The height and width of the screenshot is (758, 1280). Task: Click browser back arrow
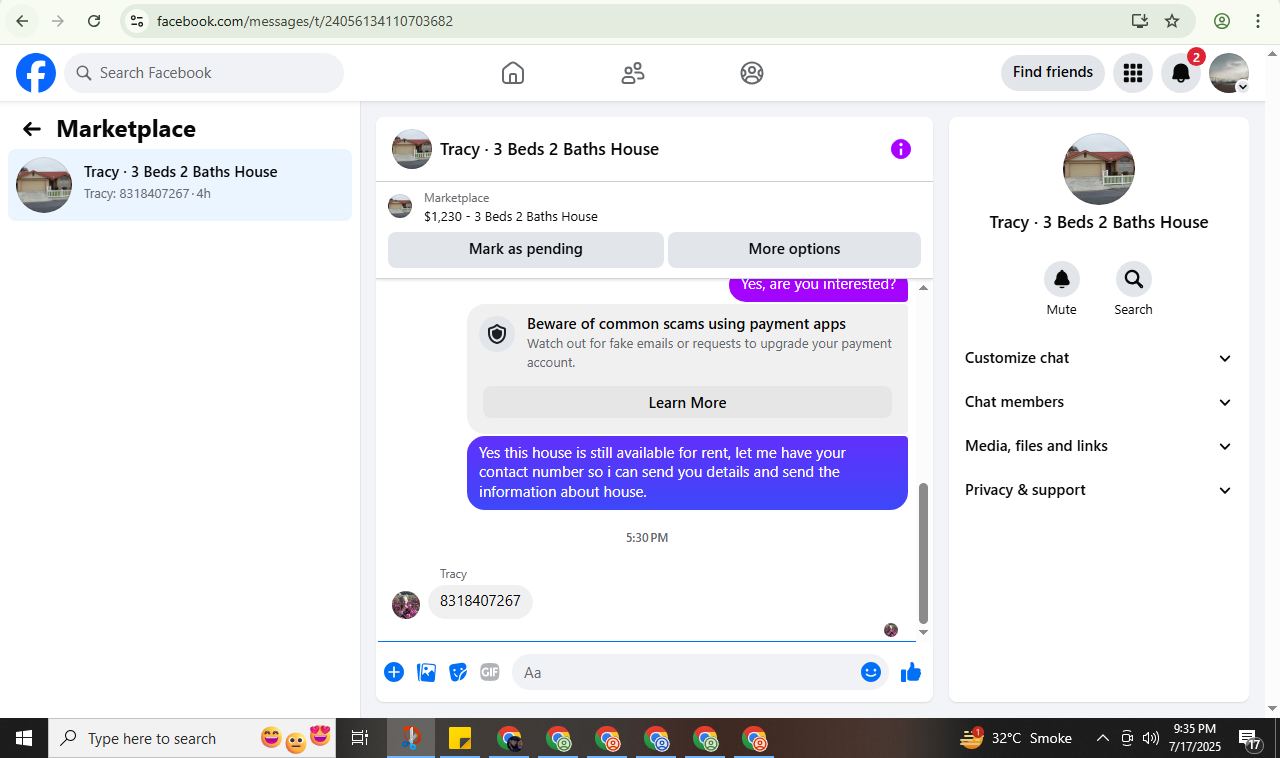[x=22, y=21]
